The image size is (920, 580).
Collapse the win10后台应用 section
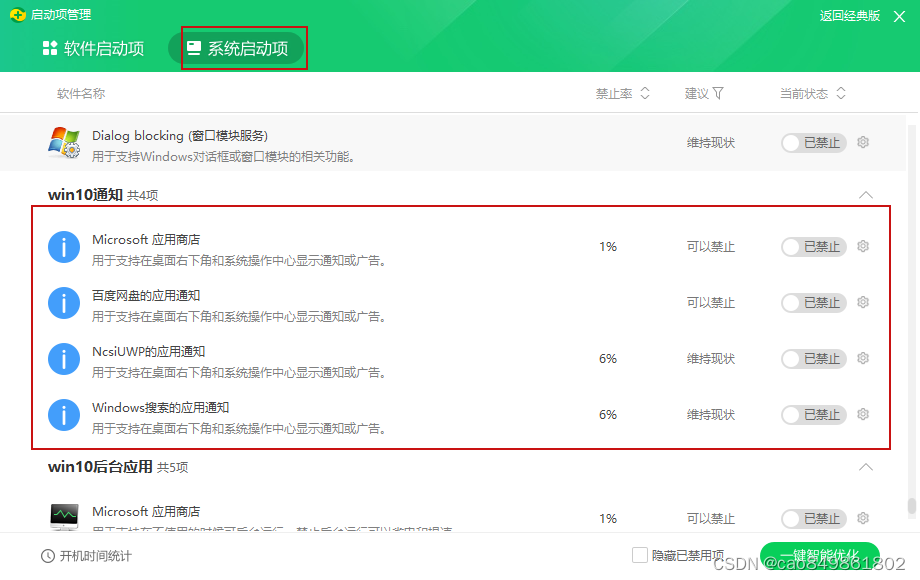(x=865, y=467)
